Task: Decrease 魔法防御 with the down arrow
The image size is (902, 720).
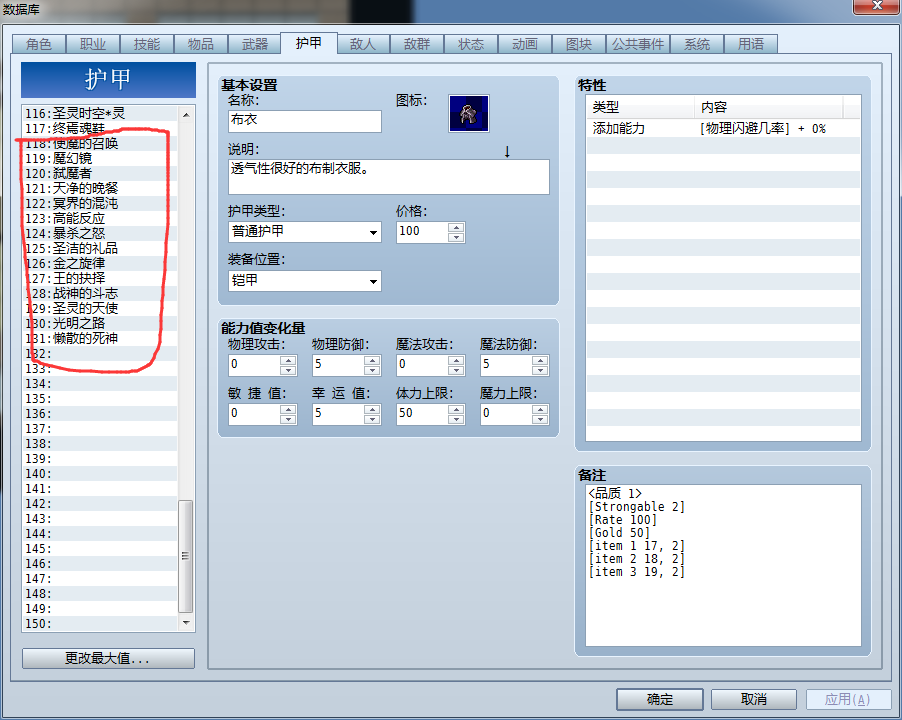Action: click(540, 370)
